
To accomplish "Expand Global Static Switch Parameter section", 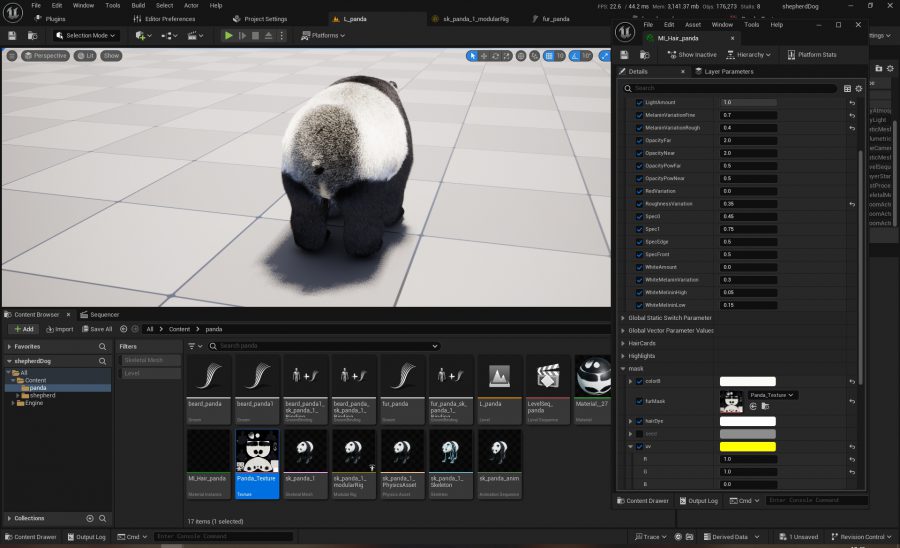I will [x=623, y=318].
